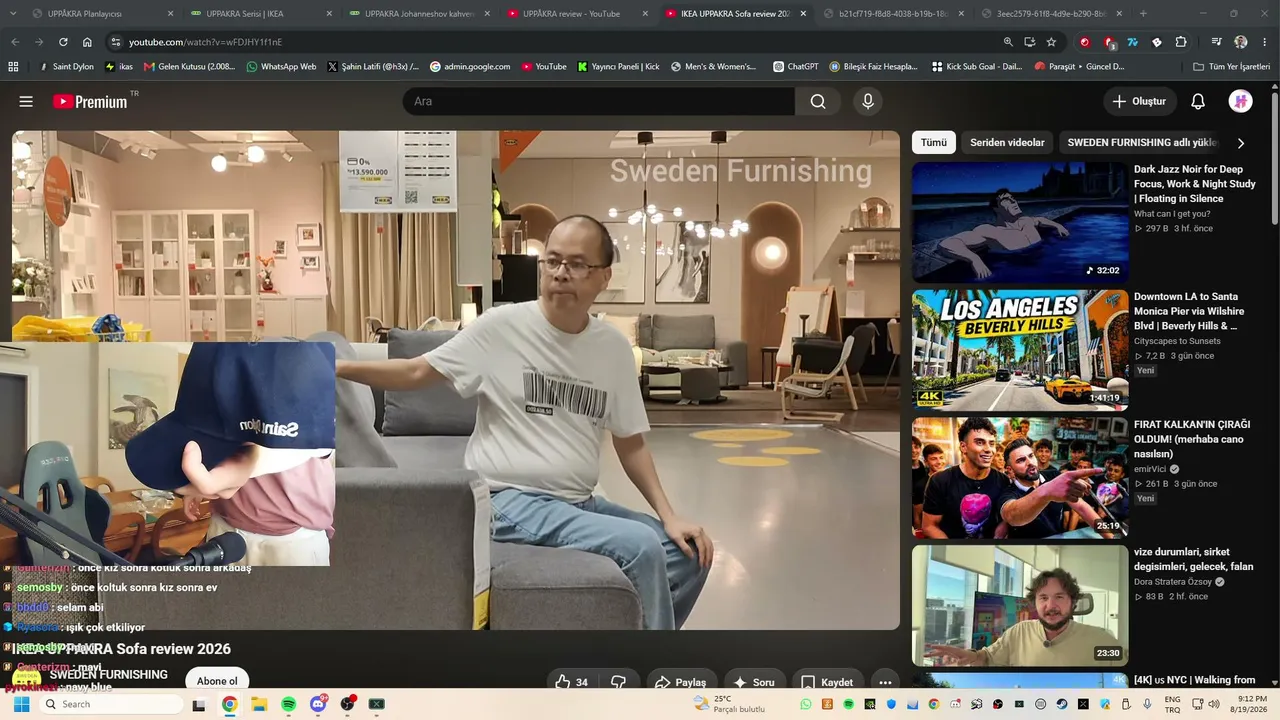The image size is (1280, 720).
Task: Open the FIRAT KALKAN'IN ÇIRAĞI OLDUM thumbnail
Action: pos(1020,478)
